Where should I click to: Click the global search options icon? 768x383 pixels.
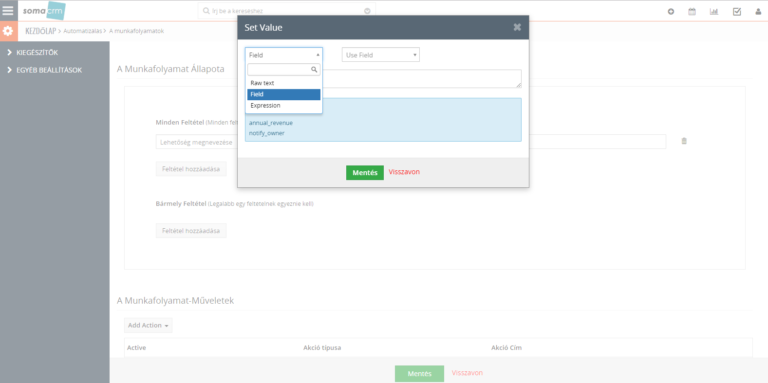coord(367,11)
